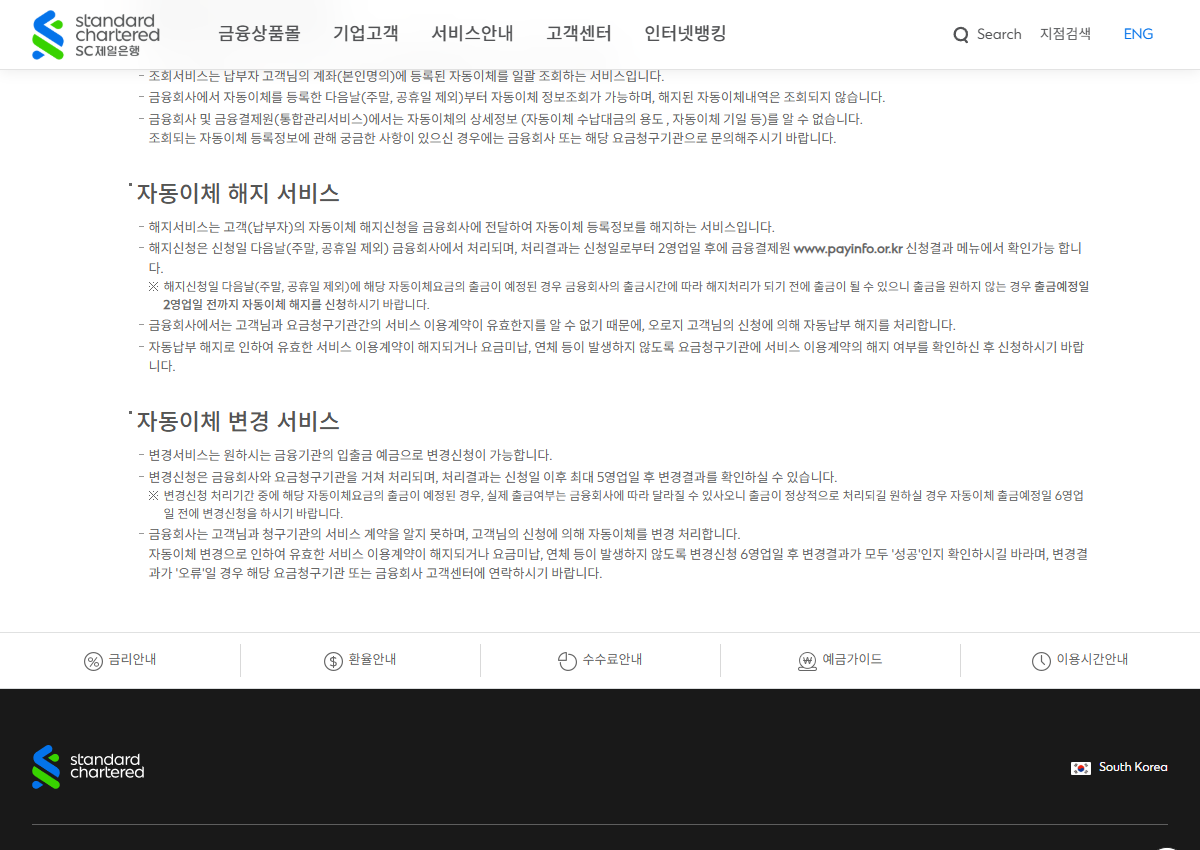
Task: Click the South Korea country label
Action: 1133,767
